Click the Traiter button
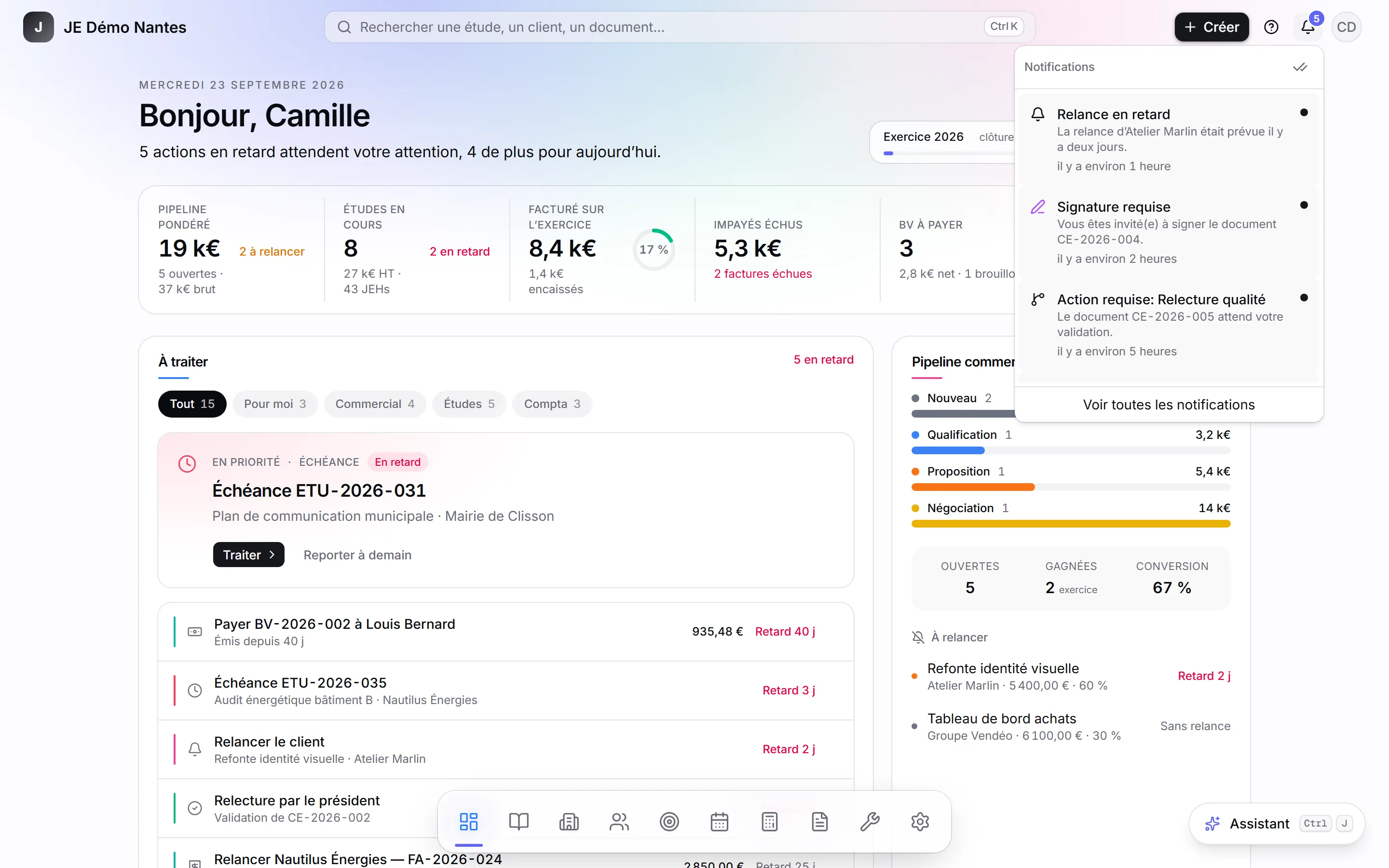This screenshot has height=868, width=1389. coord(248,555)
